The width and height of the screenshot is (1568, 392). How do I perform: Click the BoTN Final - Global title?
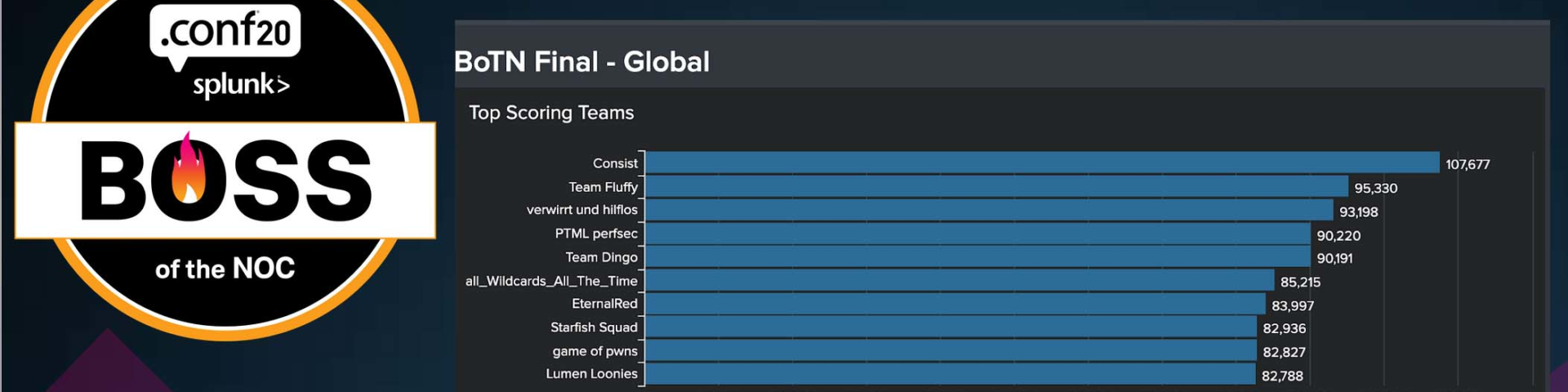coord(581,62)
